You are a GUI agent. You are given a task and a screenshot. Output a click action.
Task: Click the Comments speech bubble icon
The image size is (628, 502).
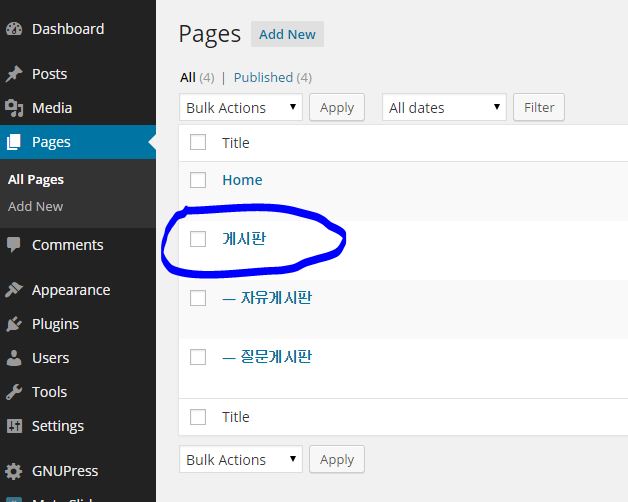coord(14,245)
